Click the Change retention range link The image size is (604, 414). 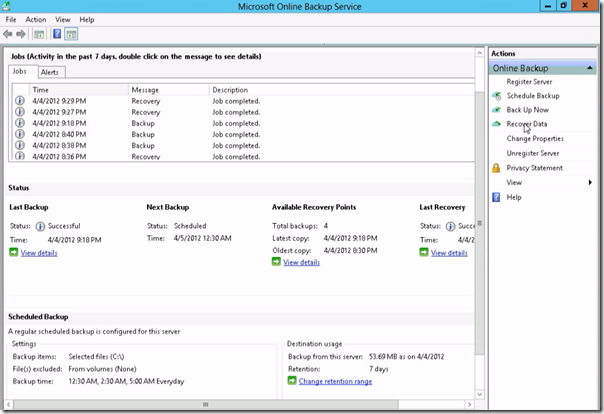335,381
